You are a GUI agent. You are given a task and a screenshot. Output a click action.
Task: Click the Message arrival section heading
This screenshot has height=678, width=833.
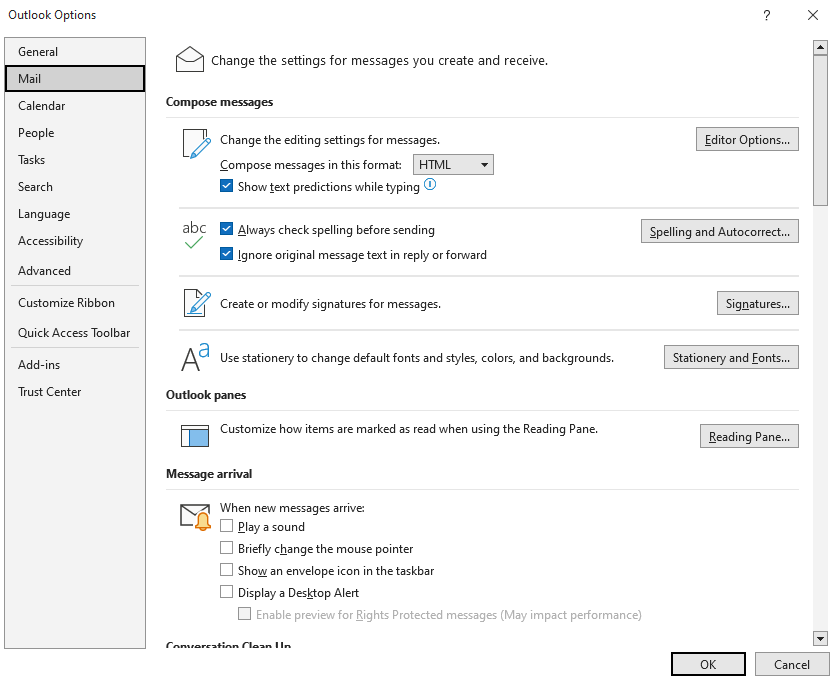tap(209, 474)
